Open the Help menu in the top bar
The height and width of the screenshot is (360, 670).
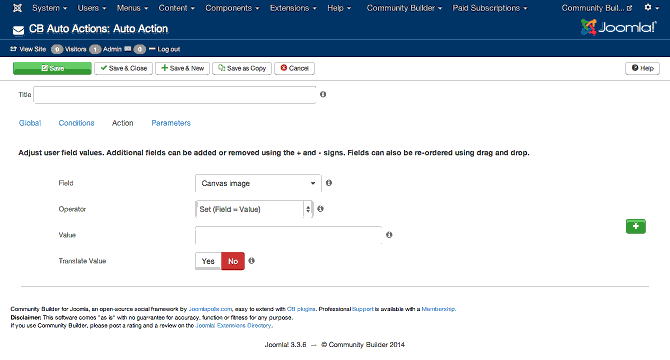pyautogui.click(x=339, y=8)
